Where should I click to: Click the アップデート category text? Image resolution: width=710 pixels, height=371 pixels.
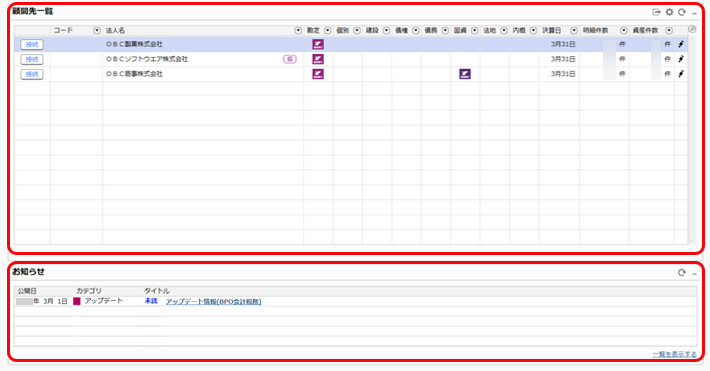click(103, 301)
